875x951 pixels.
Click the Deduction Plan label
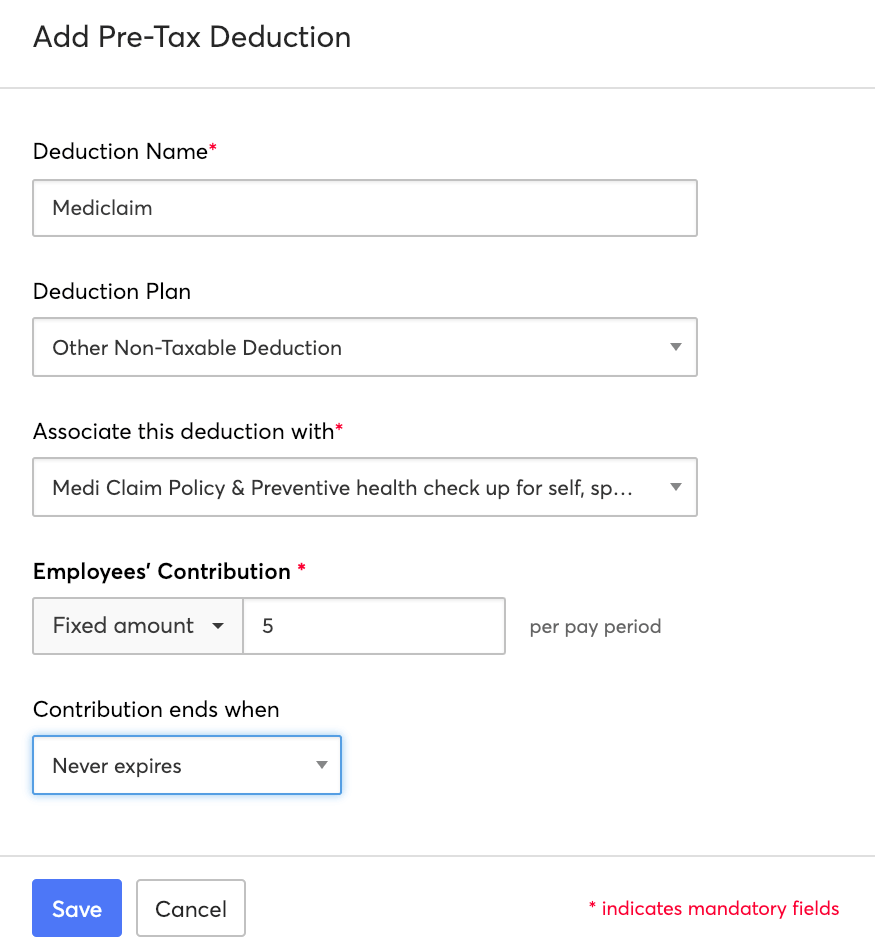tap(112, 292)
